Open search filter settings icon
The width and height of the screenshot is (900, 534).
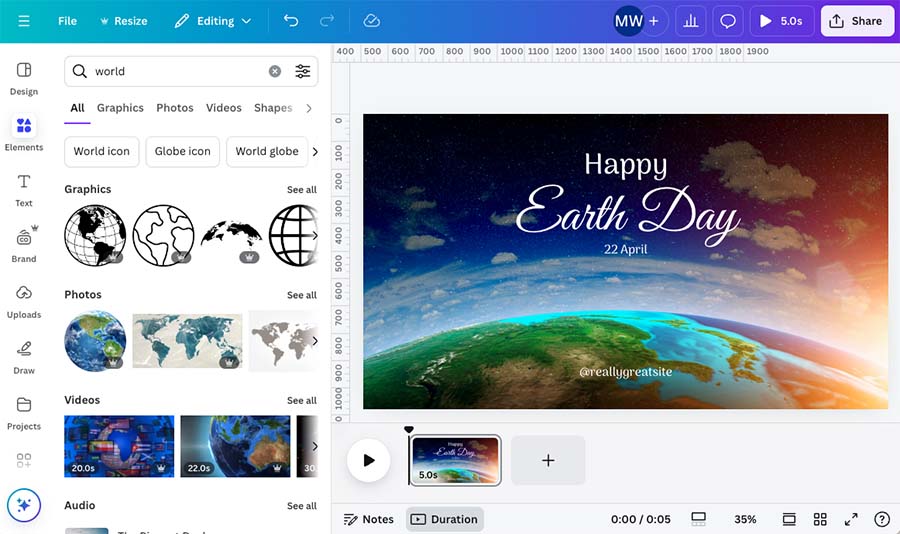302,71
